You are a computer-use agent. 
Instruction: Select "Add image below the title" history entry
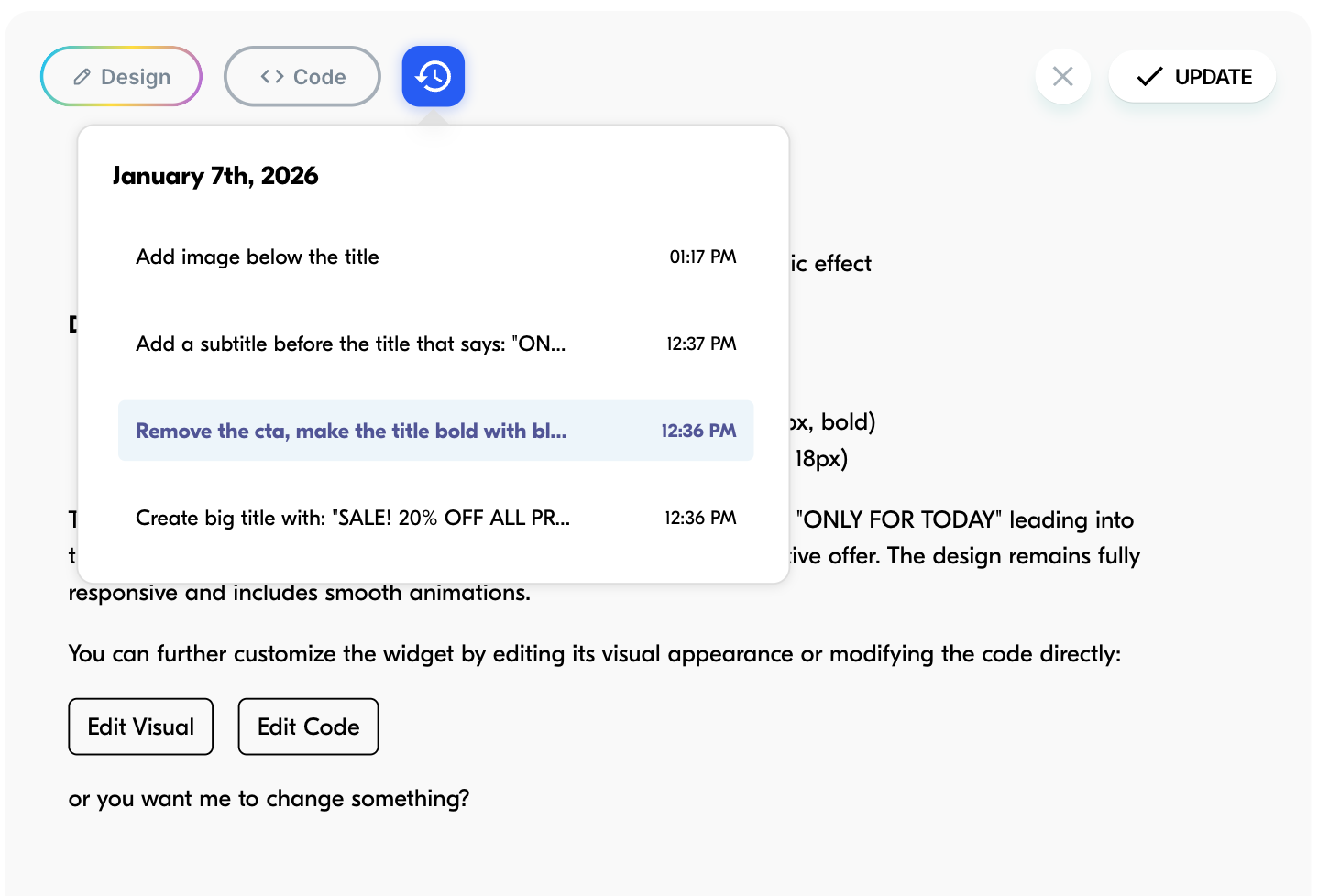tap(258, 257)
